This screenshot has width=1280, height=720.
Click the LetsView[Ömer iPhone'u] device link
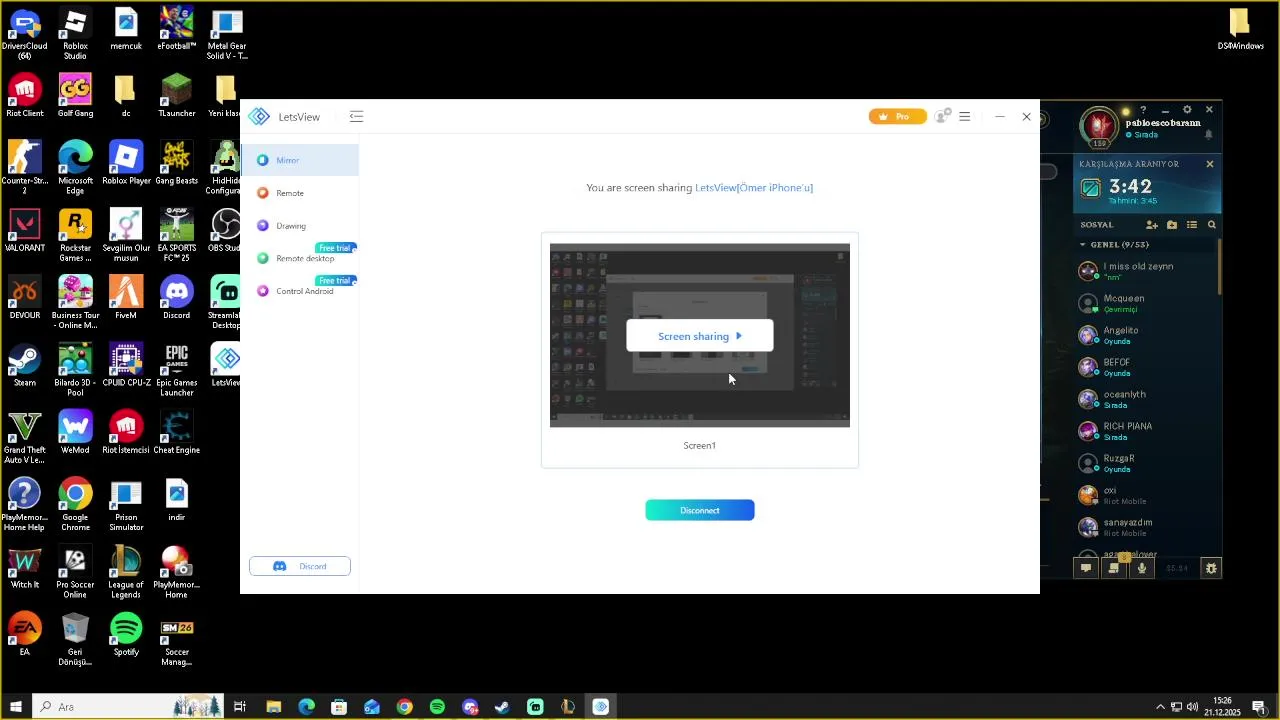click(x=754, y=188)
